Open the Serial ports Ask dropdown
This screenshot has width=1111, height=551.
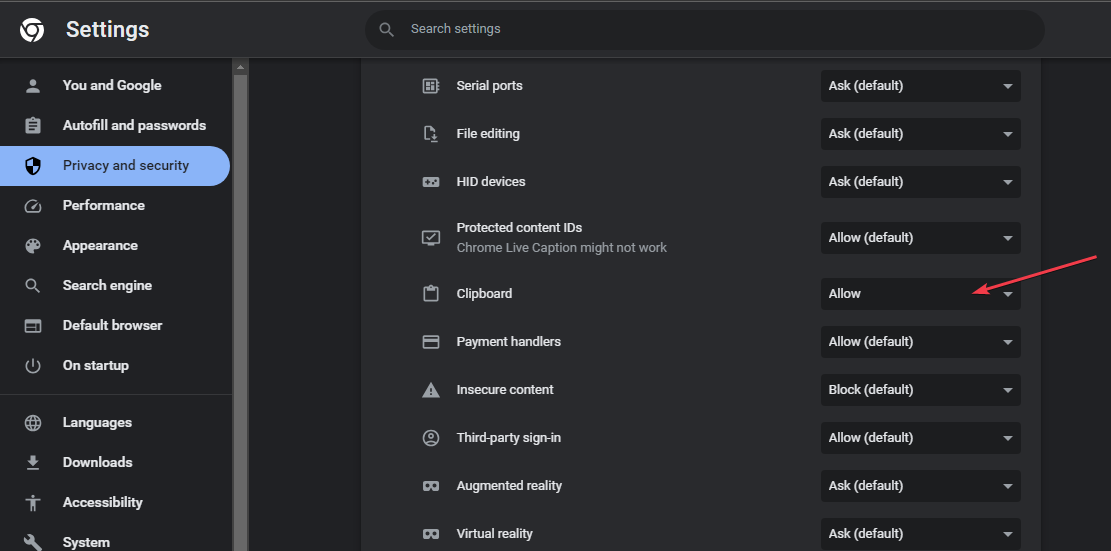[920, 86]
